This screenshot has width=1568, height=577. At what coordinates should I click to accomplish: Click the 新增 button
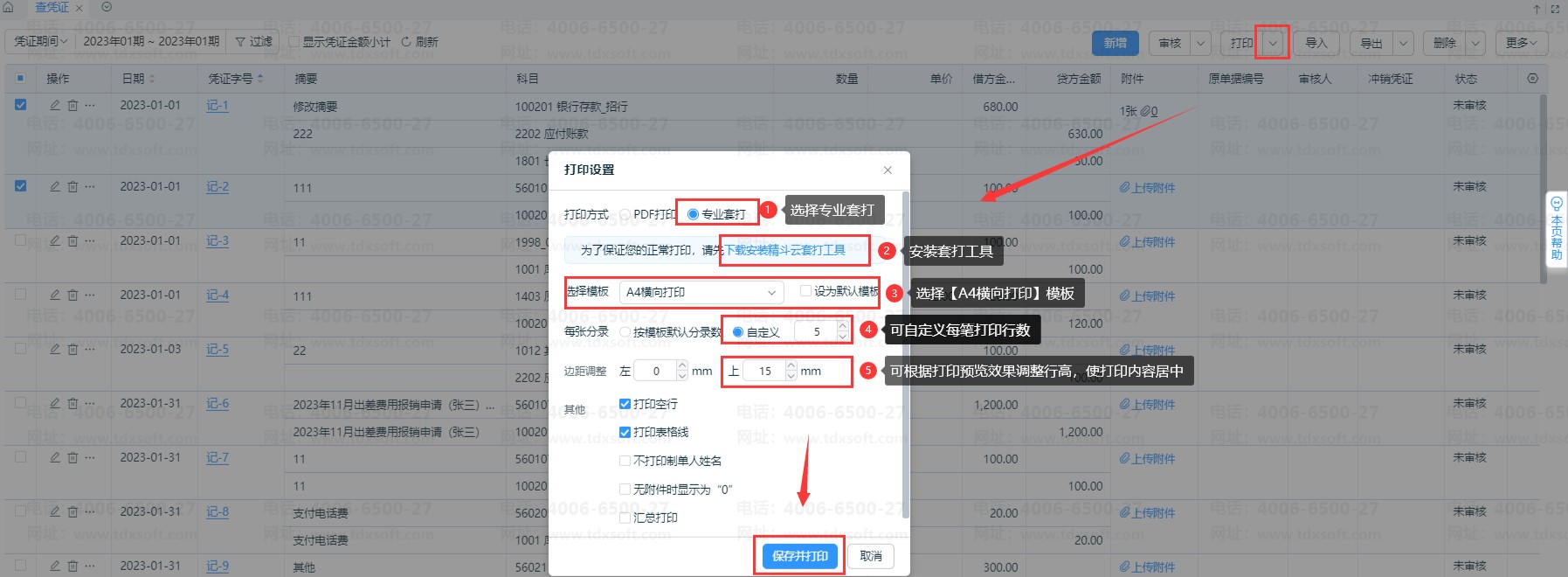coord(1115,43)
